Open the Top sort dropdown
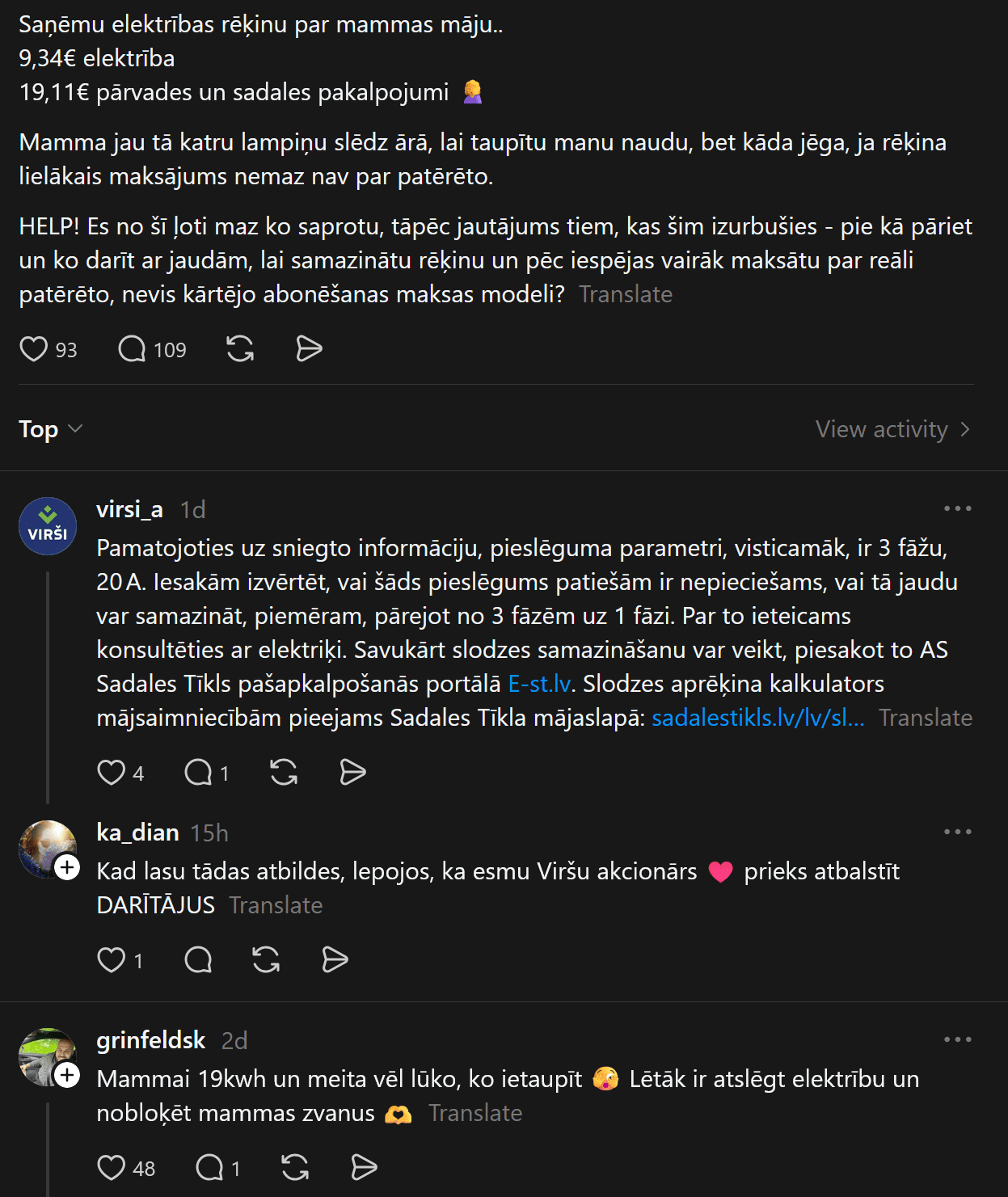This screenshot has height=1197, width=1008. click(x=50, y=429)
